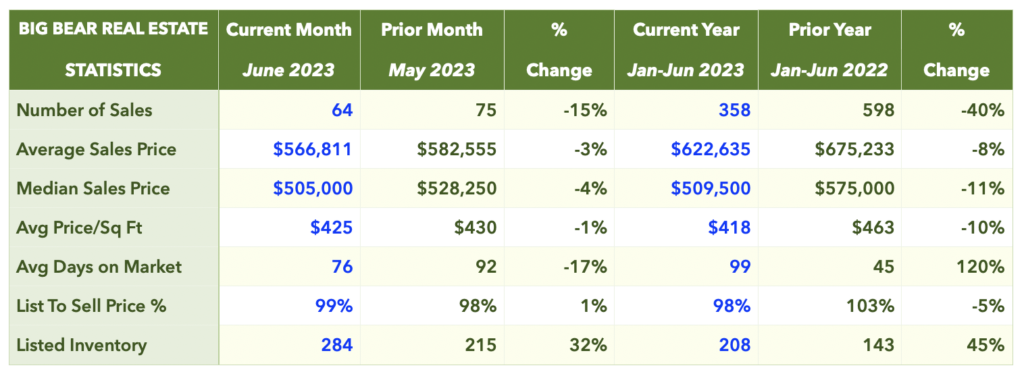
Task: Click the $675,233 prior year average price
Action: pyautogui.click(x=854, y=149)
